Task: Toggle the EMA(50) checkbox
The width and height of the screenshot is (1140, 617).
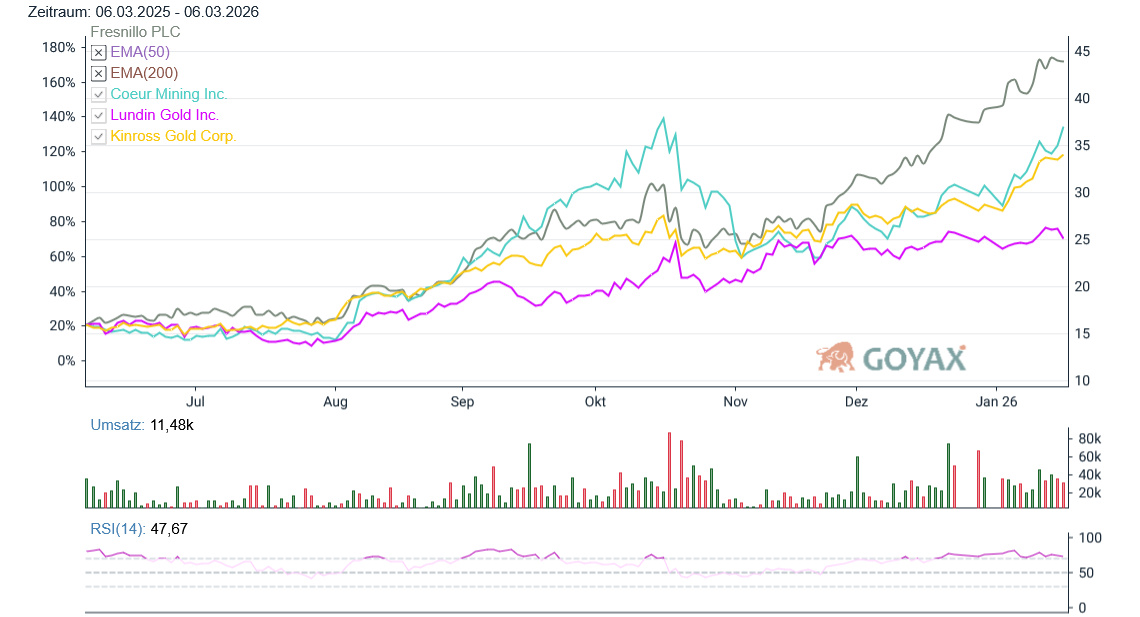Action: coord(98,53)
